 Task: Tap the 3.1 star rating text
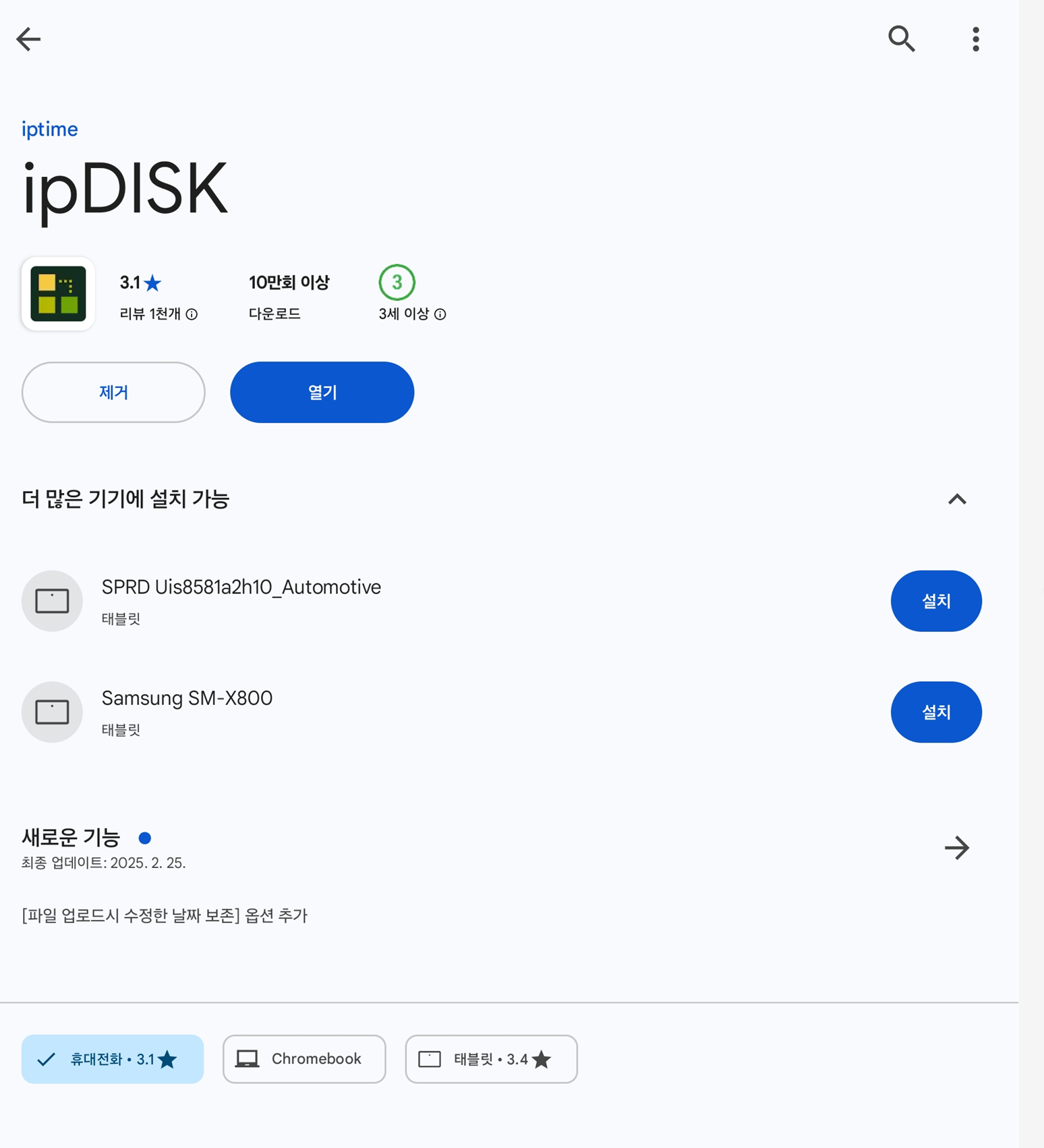[140, 283]
